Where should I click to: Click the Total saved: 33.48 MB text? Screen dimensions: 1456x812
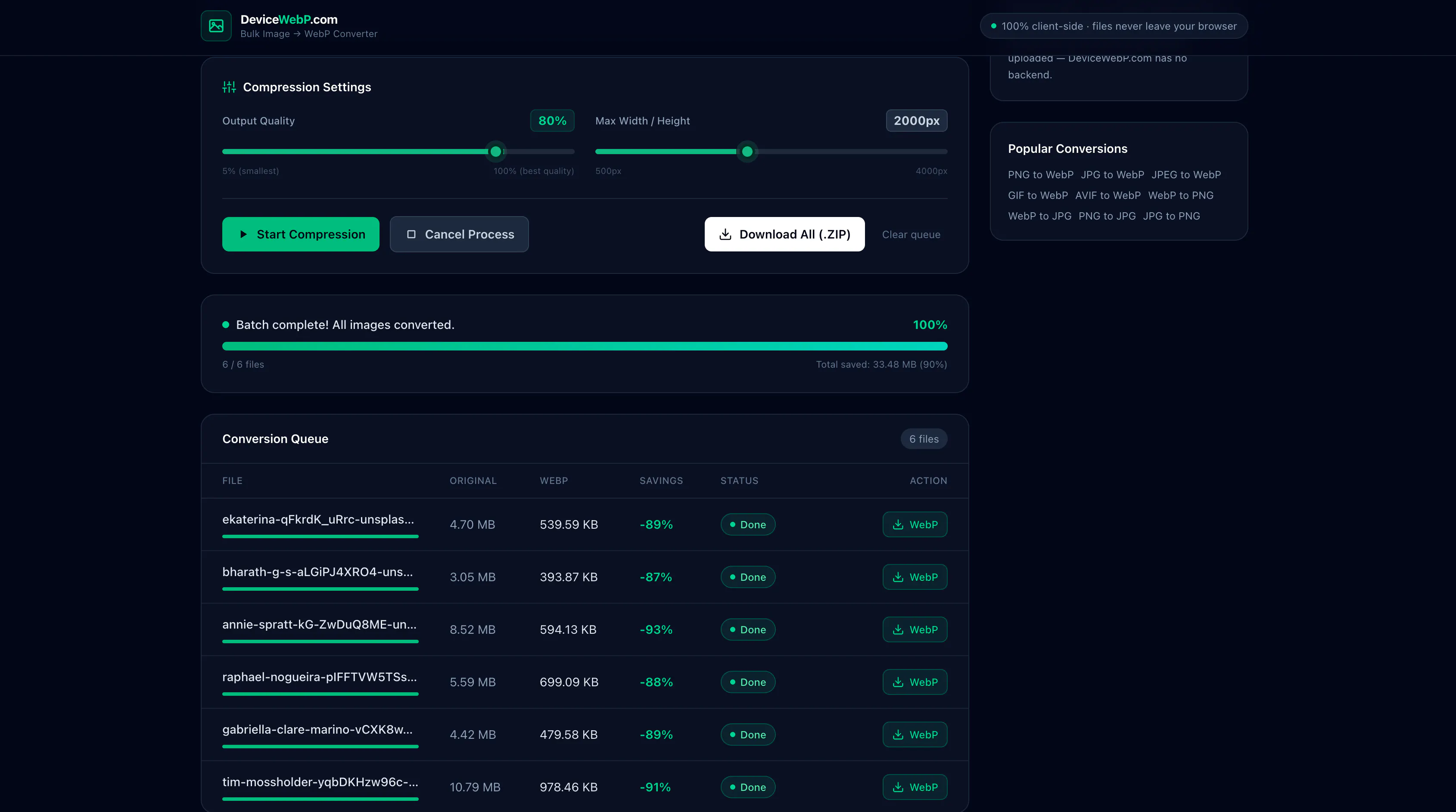click(881, 365)
